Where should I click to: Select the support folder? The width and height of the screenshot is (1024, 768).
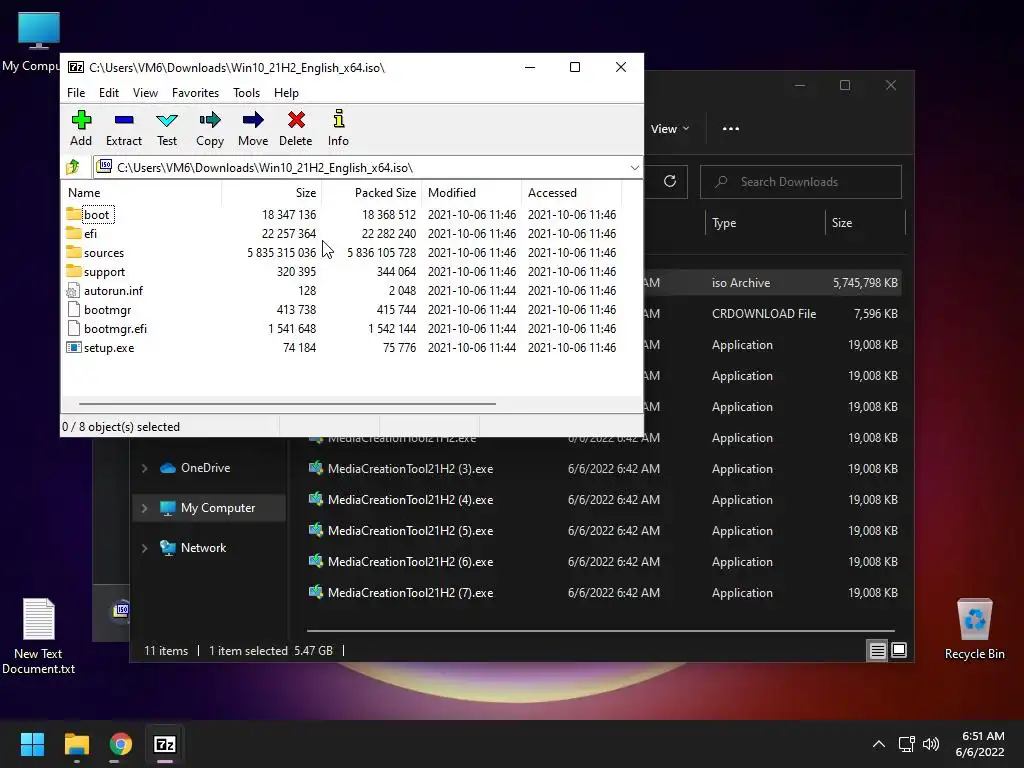[x=96, y=272]
